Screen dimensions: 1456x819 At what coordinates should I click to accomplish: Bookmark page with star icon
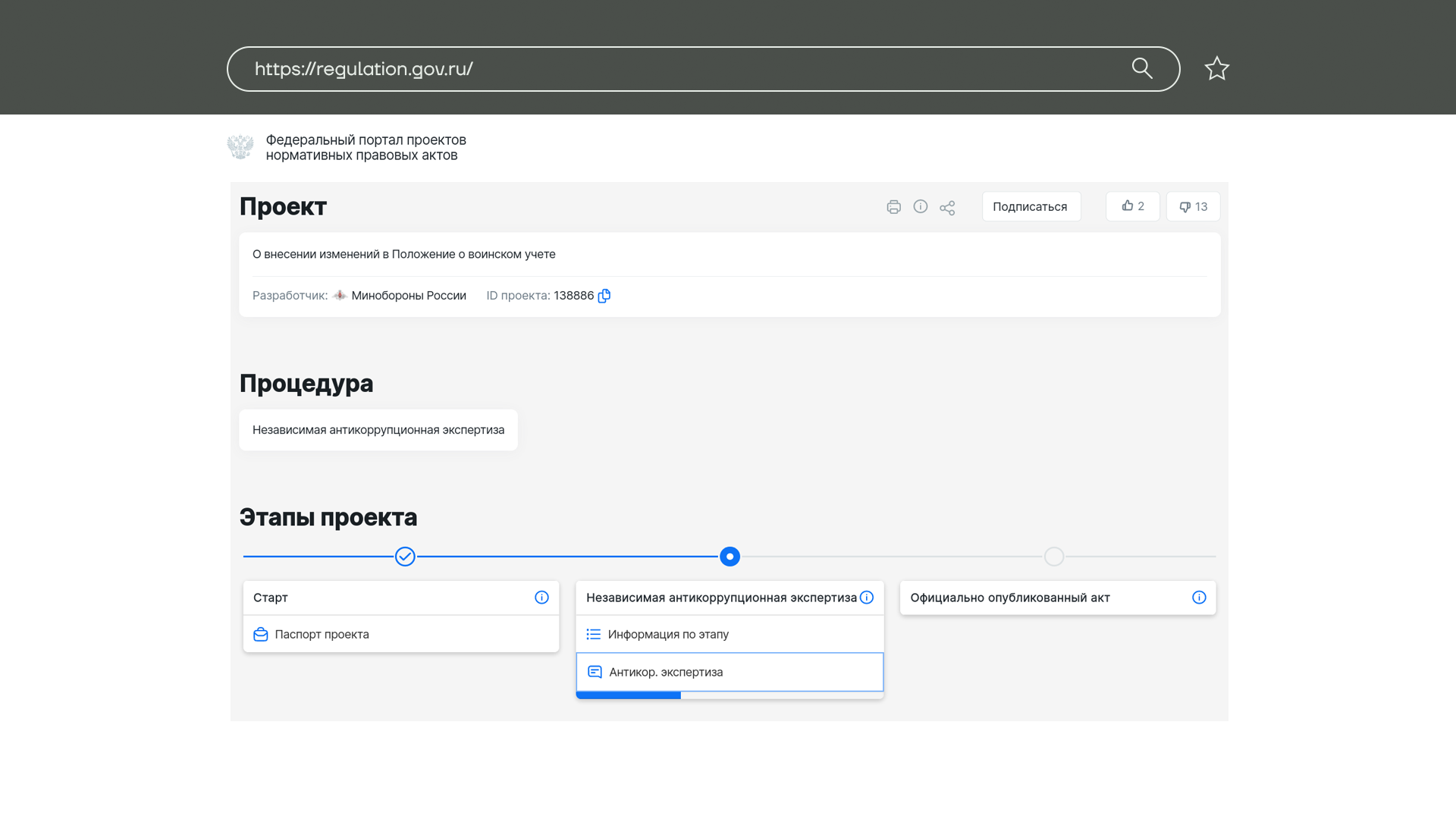coord(1216,69)
